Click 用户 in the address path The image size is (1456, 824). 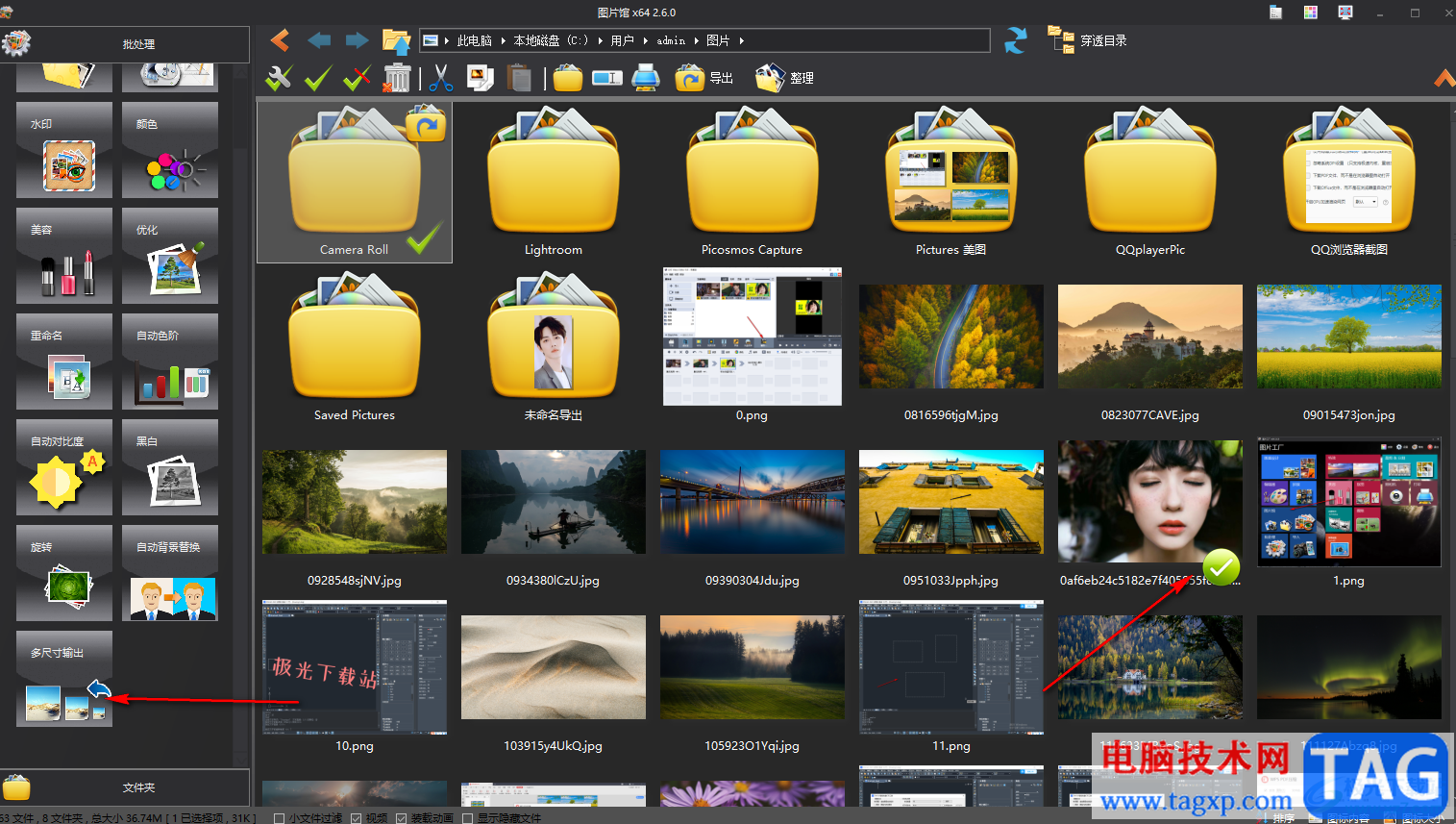pyautogui.click(x=623, y=40)
